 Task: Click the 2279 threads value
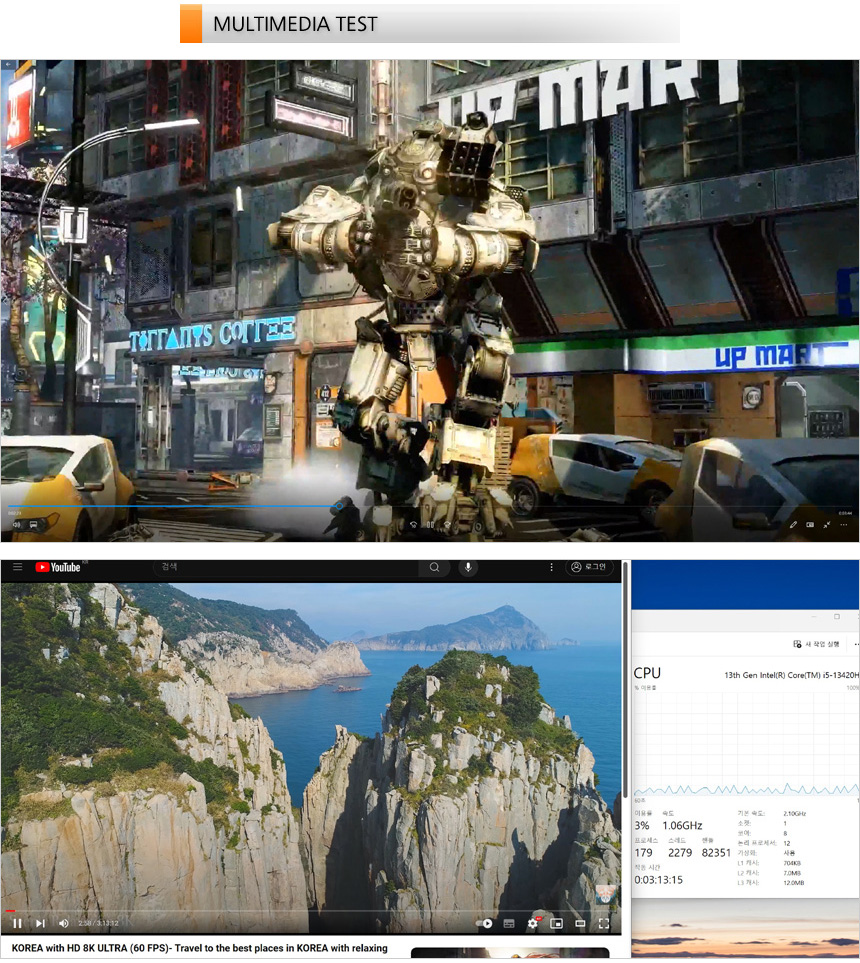pyautogui.click(x=679, y=852)
